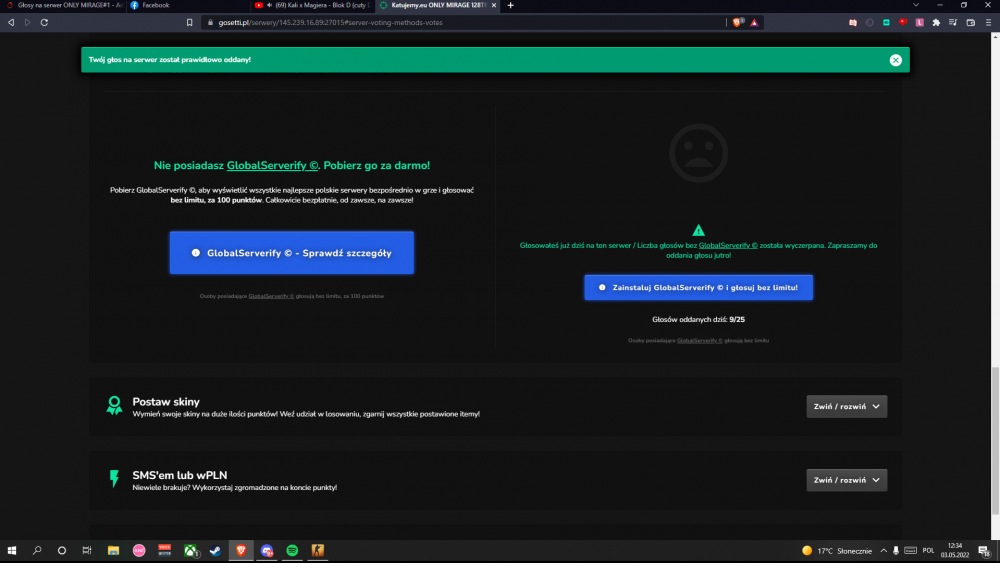Open Spotify from the taskbar
This screenshot has height=563, width=1000.
(292, 550)
